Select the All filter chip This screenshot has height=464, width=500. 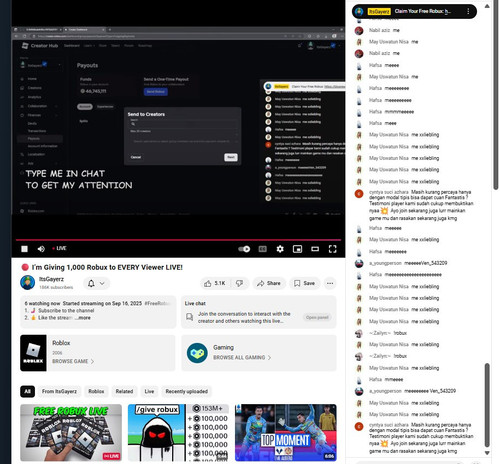click(x=27, y=391)
